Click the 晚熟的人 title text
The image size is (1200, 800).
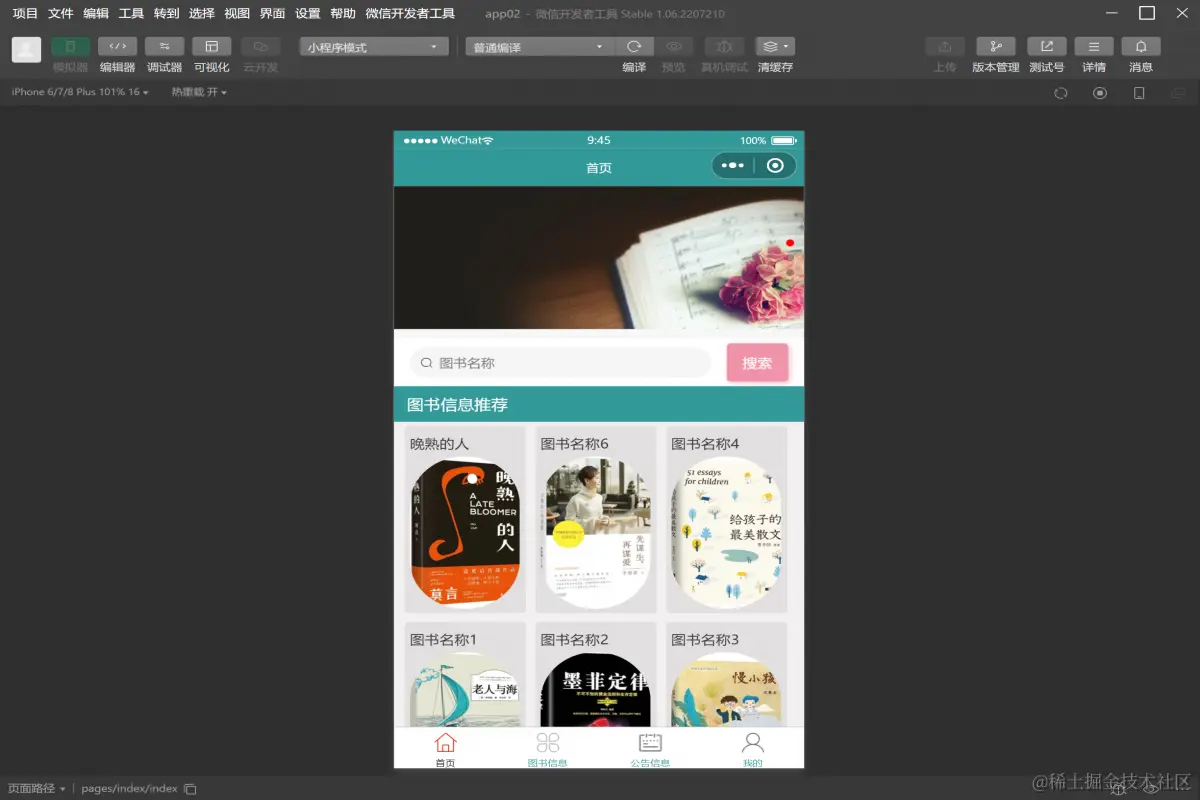pos(439,443)
